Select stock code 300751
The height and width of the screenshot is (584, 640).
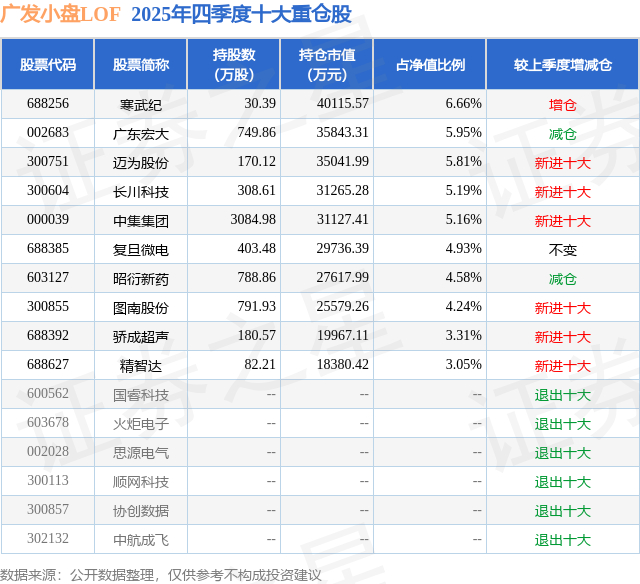(x=48, y=162)
